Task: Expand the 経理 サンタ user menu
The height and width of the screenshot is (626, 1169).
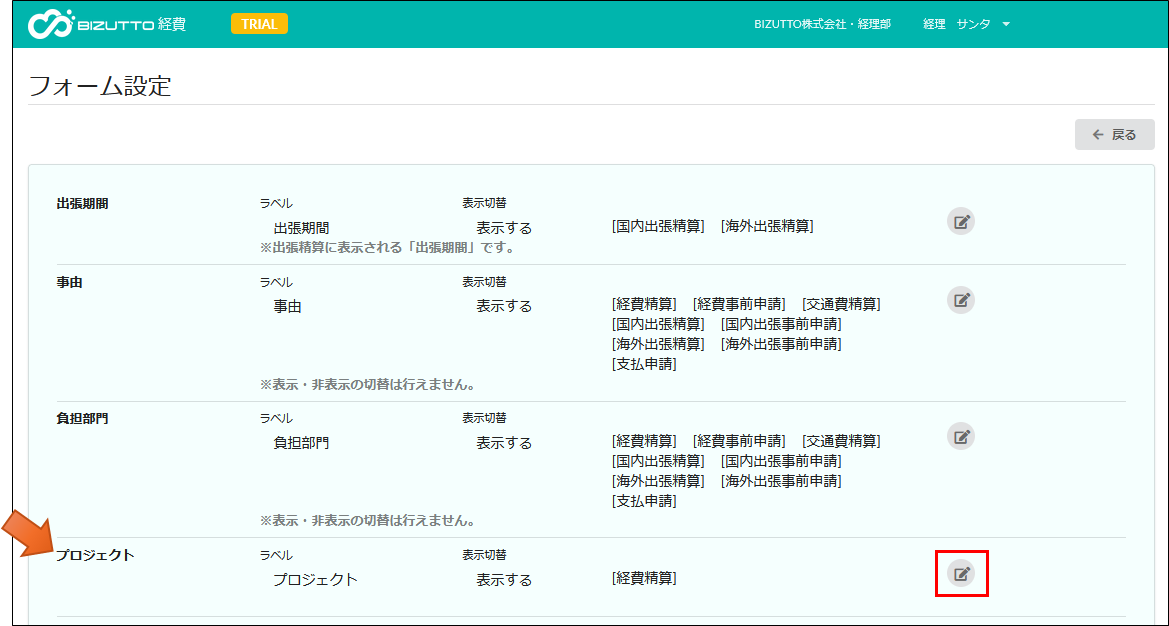Action: coord(966,24)
